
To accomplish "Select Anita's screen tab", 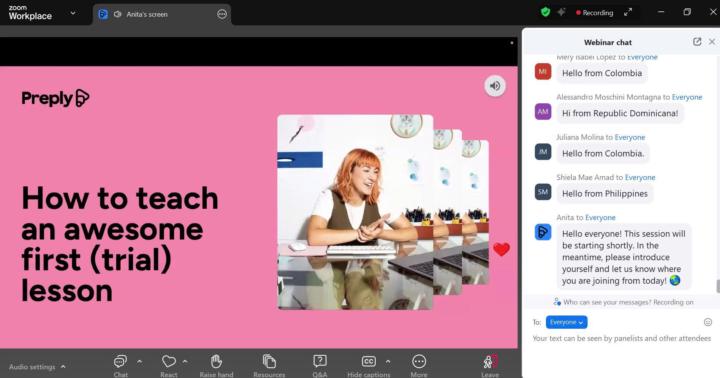I will tap(162, 14).
